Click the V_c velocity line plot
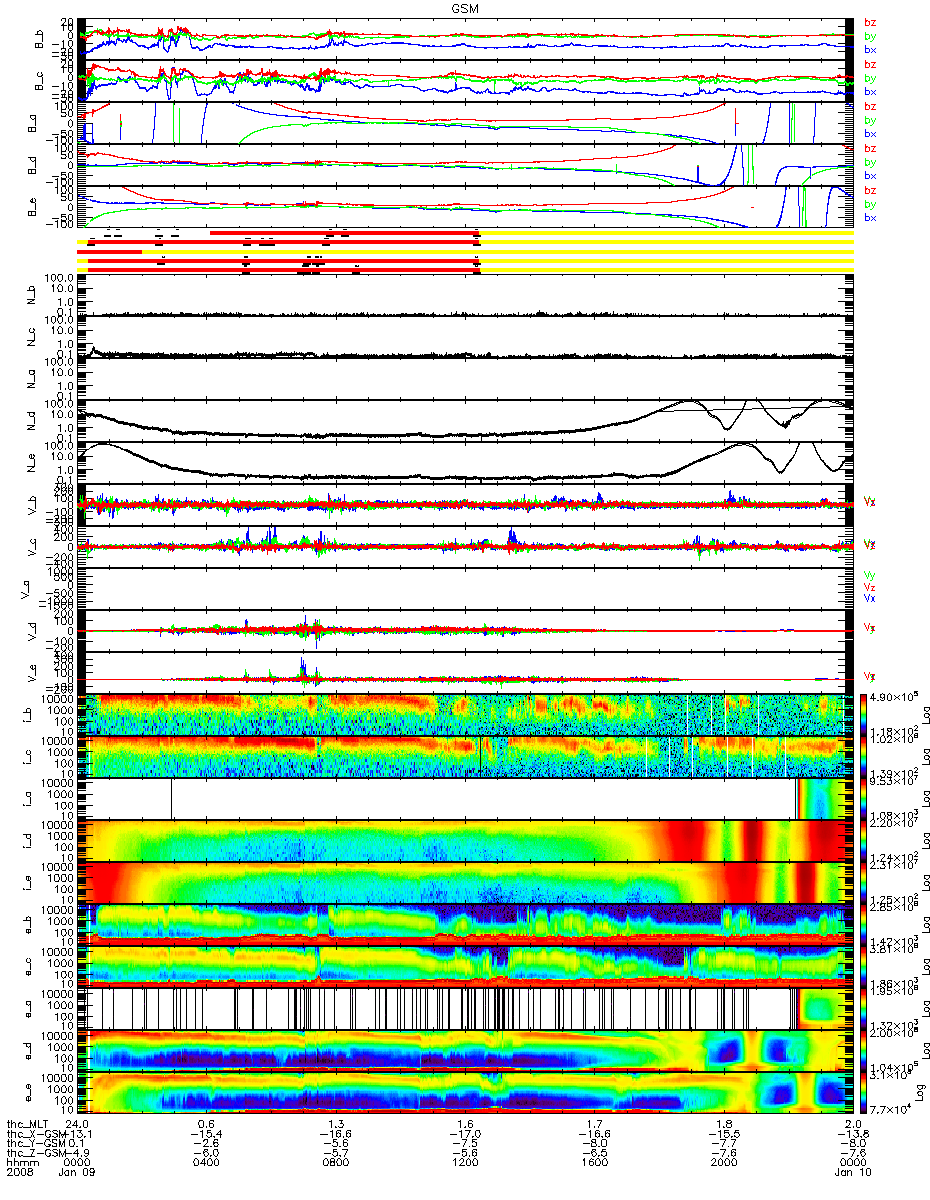The width and height of the screenshot is (930, 1200). [x=467, y=546]
